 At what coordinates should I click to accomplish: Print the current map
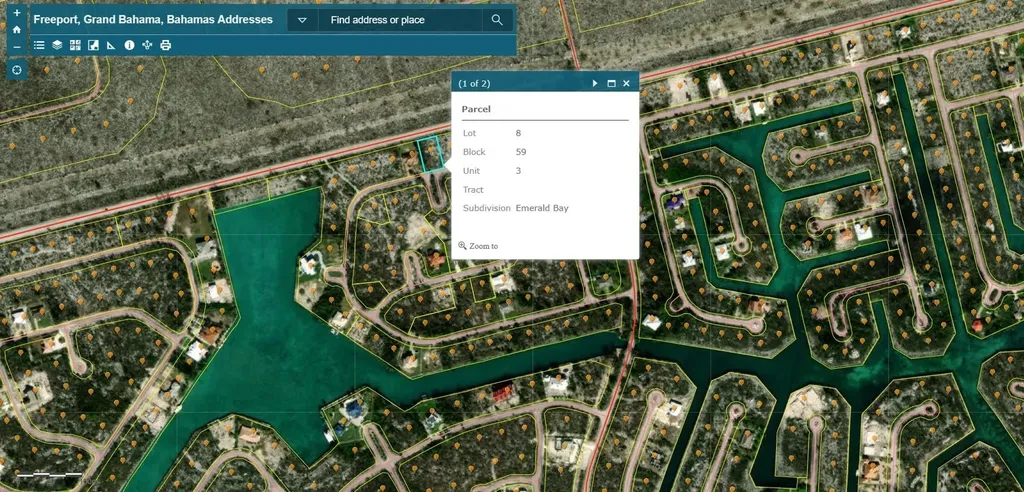[165, 45]
